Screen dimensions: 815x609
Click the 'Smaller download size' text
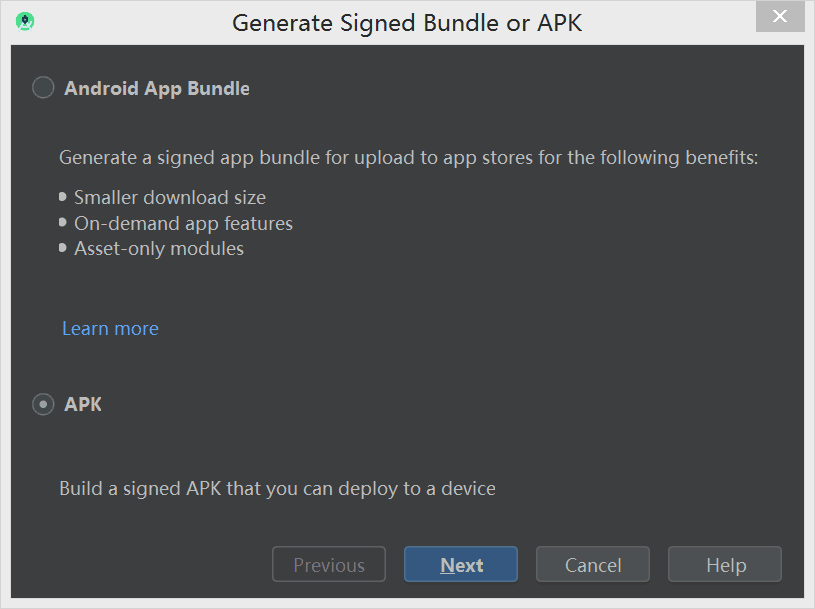170,198
